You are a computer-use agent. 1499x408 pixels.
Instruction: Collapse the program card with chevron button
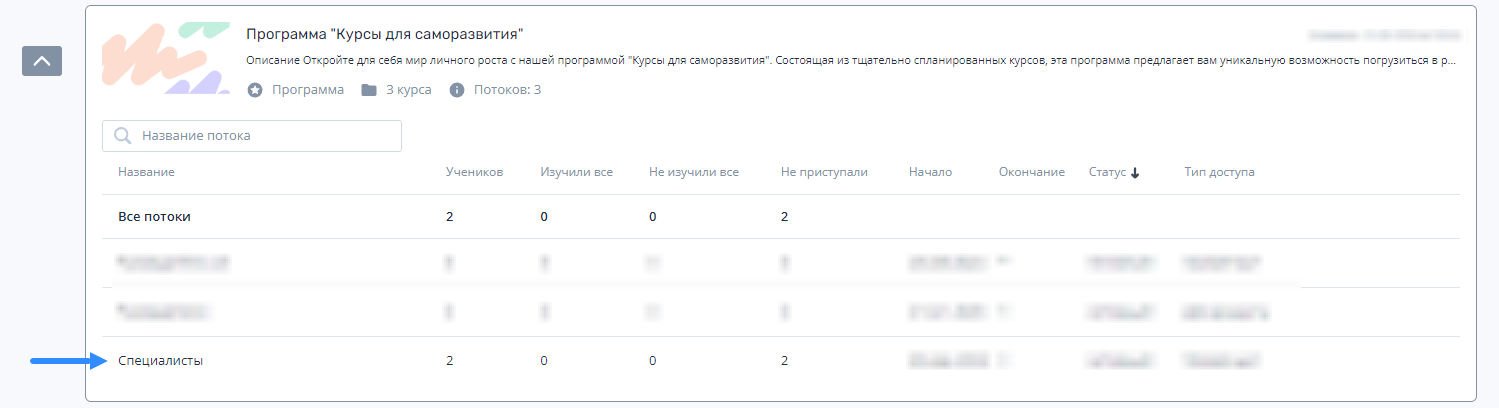pos(42,61)
